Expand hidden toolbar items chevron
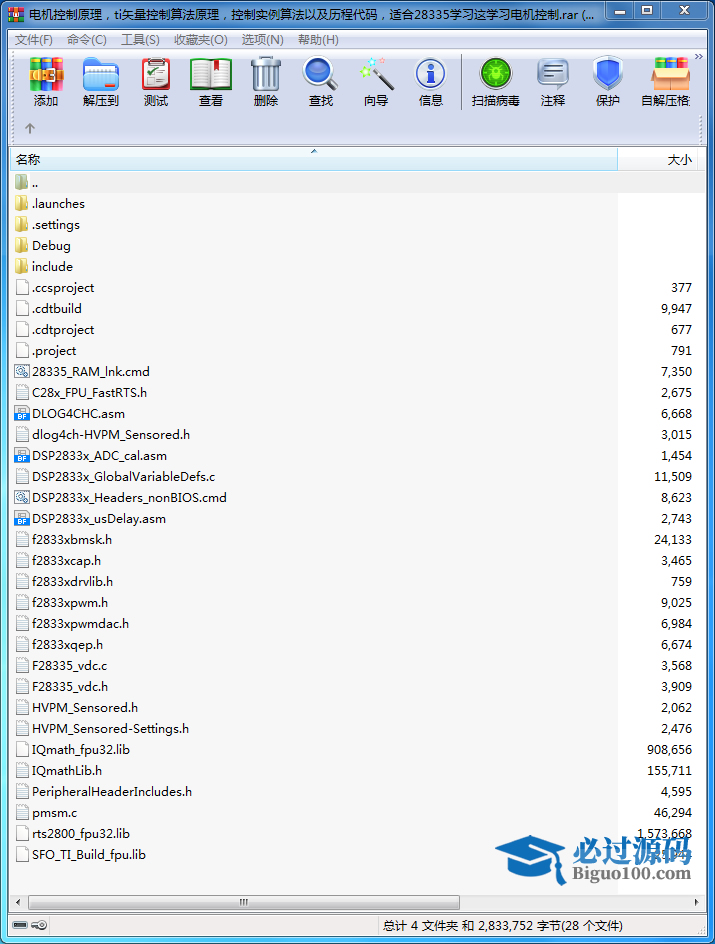Image resolution: width=715 pixels, height=944 pixels. (699, 57)
